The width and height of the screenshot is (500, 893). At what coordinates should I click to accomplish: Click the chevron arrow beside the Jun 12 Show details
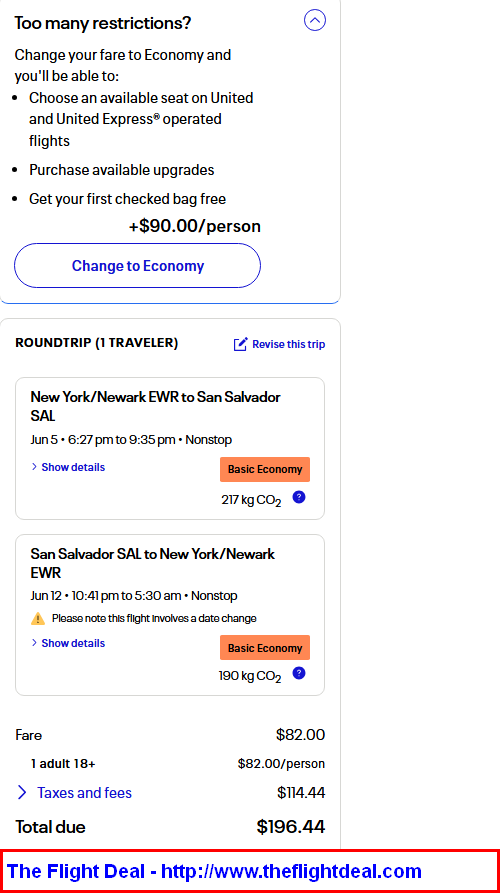click(34, 643)
